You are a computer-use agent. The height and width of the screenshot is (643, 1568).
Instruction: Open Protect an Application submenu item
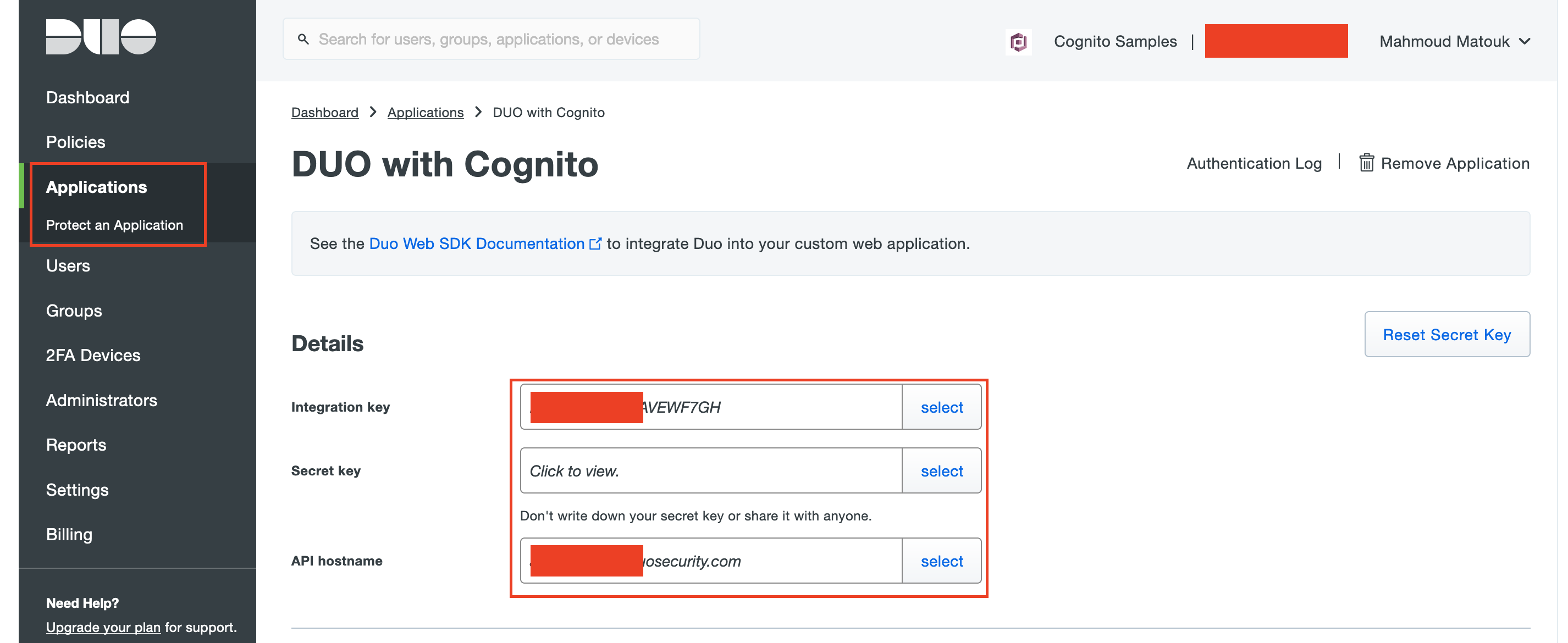pos(114,225)
